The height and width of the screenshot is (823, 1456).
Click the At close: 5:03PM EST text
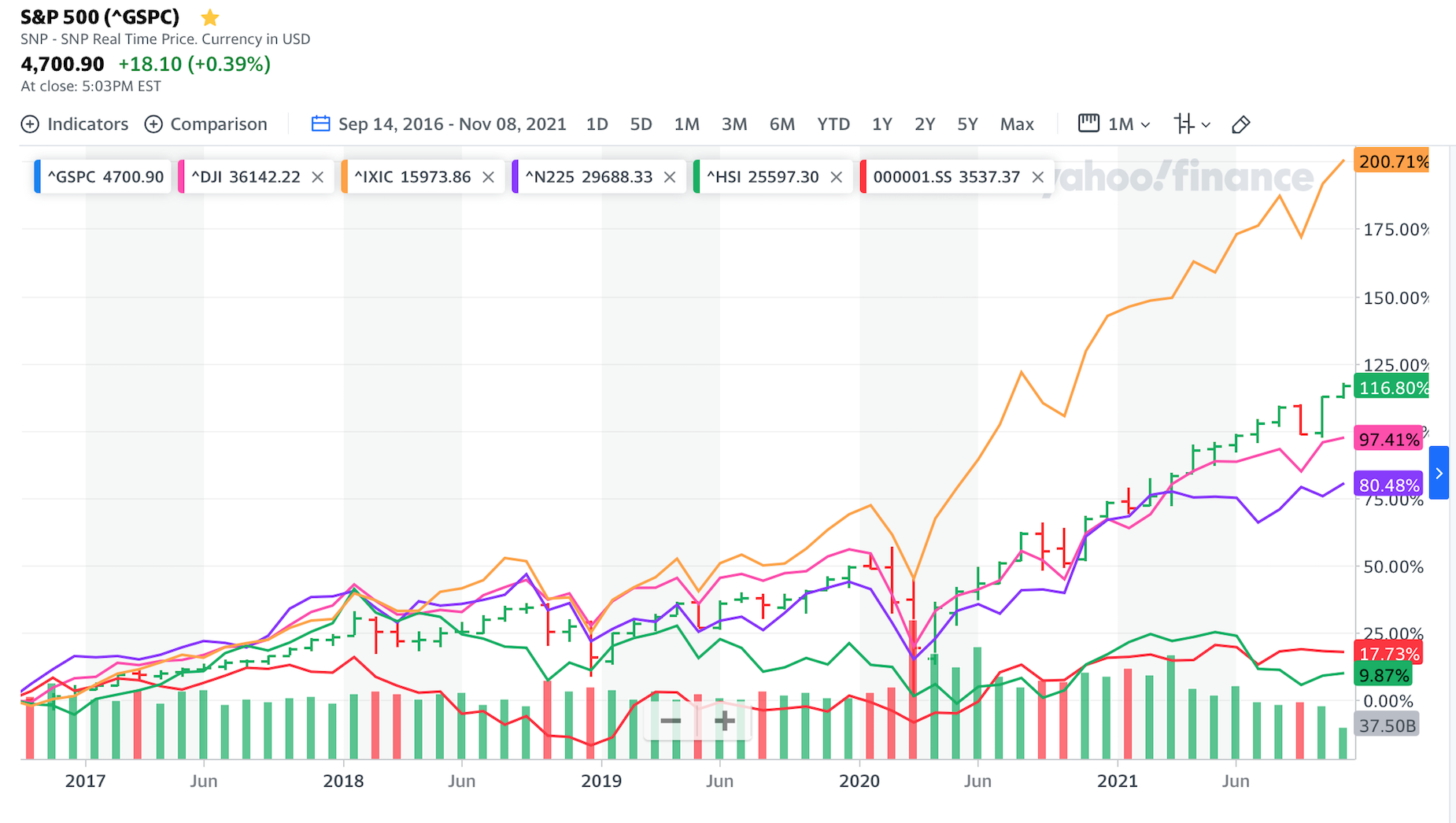[91, 87]
